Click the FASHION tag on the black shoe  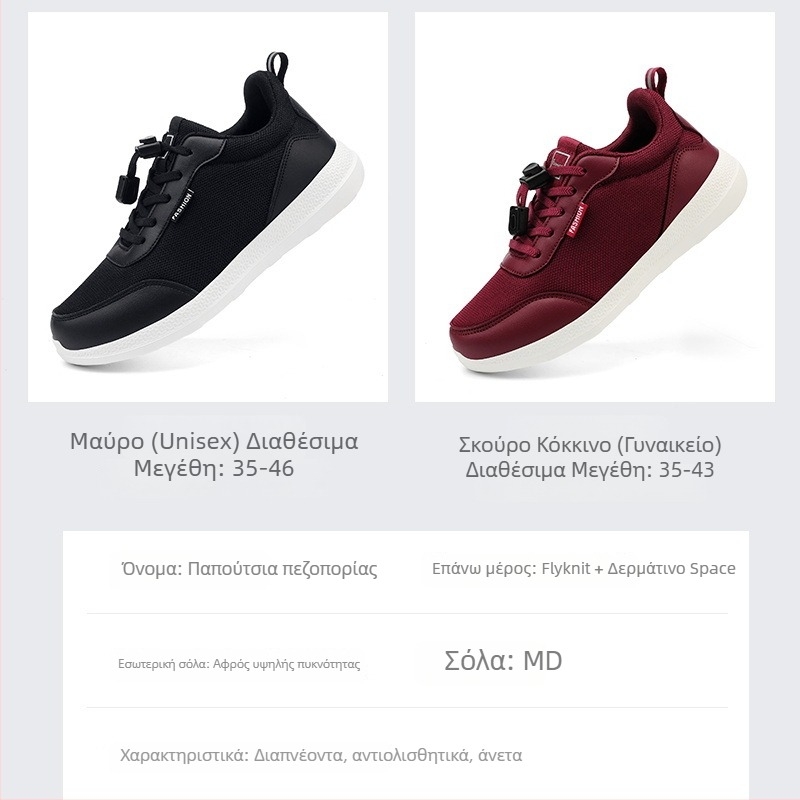point(182,205)
